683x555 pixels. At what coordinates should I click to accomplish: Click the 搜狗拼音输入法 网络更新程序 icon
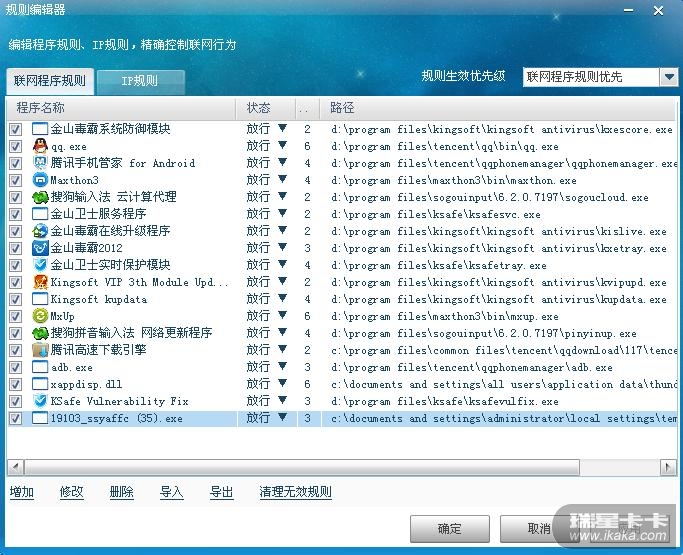point(40,333)
